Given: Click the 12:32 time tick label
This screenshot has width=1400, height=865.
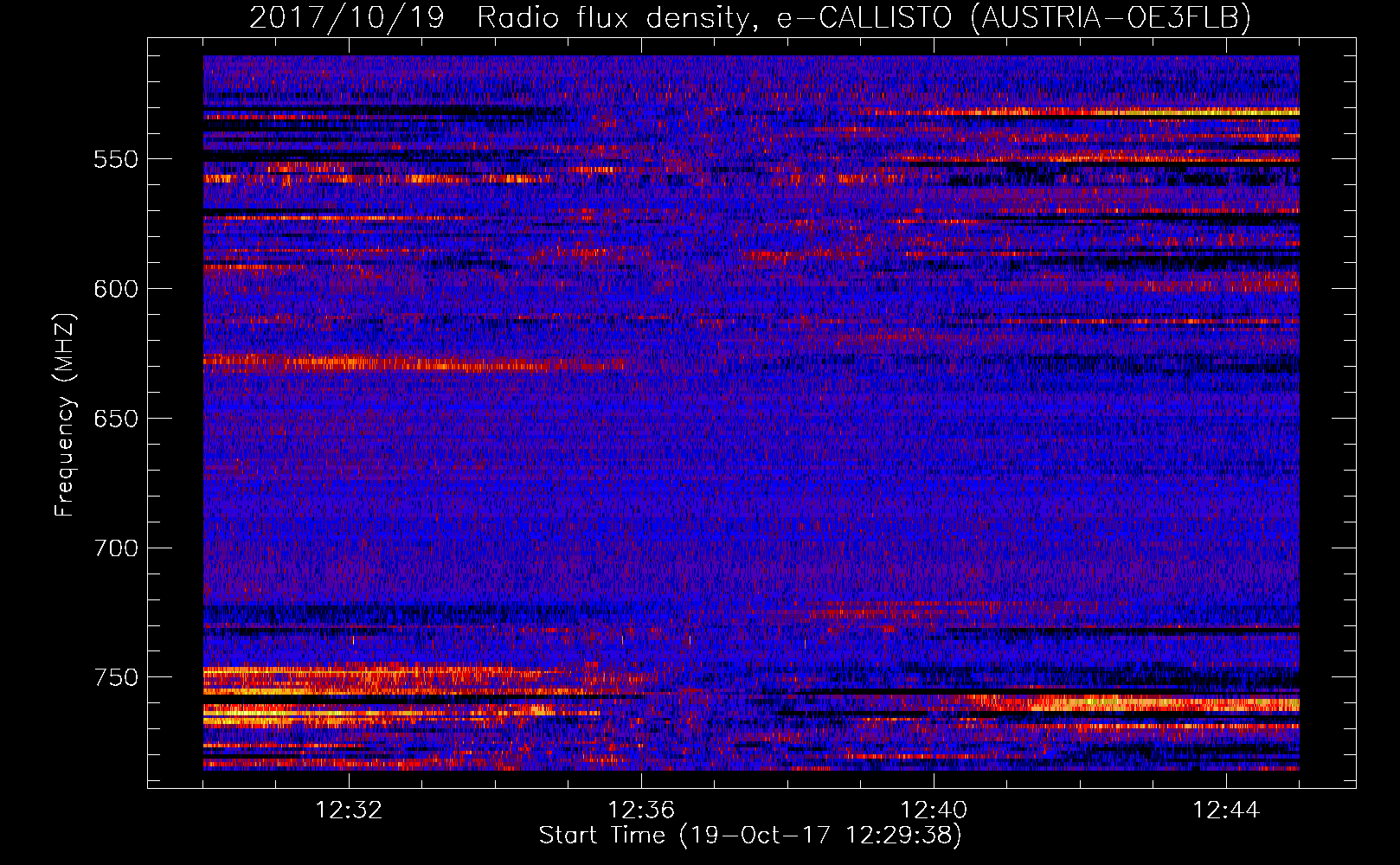Looking at the screenshot, I should point(349,811).
